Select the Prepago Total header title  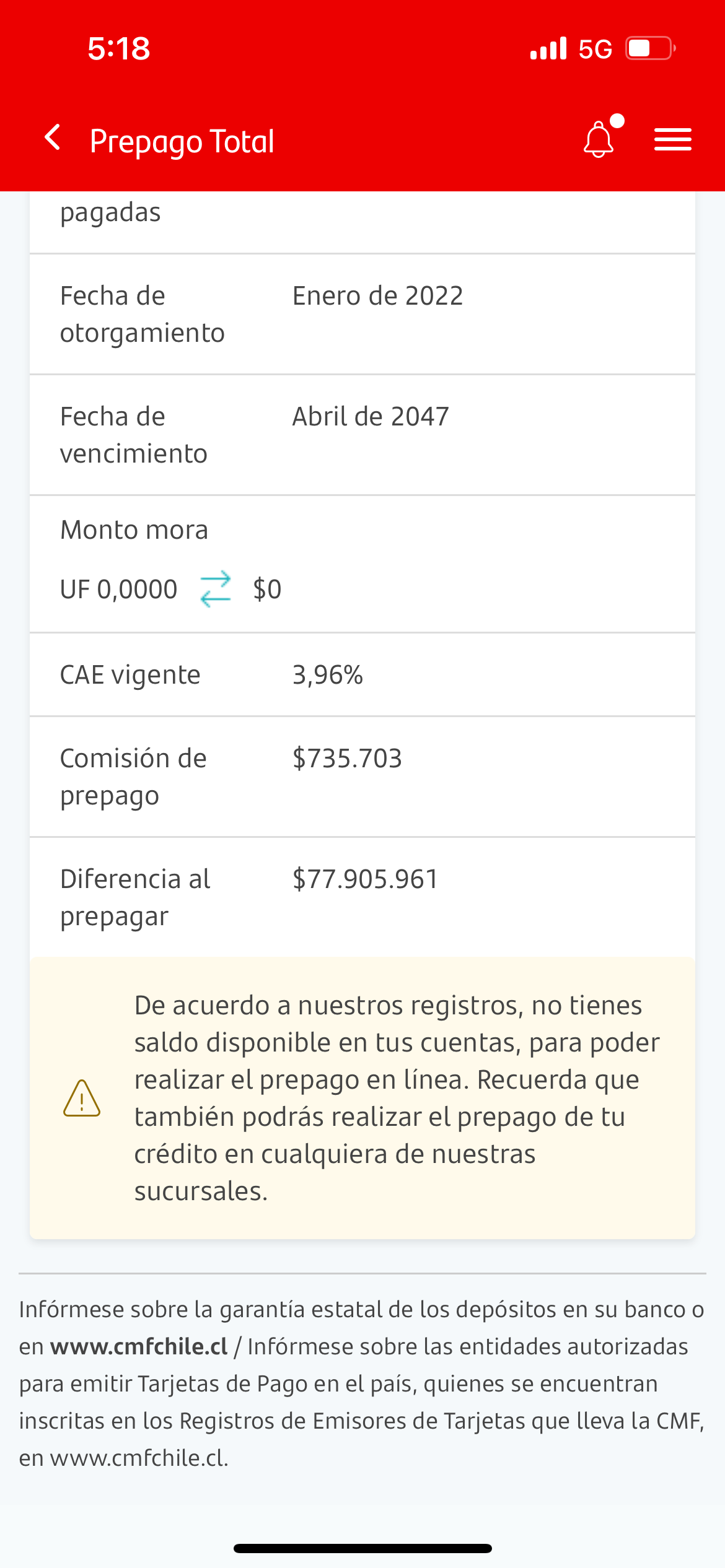tap(182, 141)
